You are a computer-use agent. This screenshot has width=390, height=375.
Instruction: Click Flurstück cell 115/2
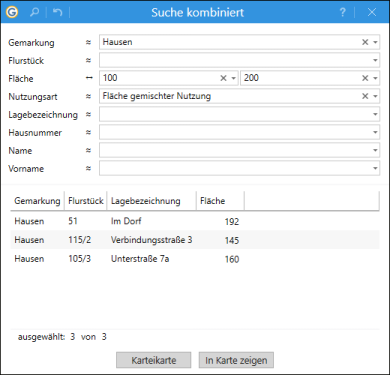(x=80, y=240)
